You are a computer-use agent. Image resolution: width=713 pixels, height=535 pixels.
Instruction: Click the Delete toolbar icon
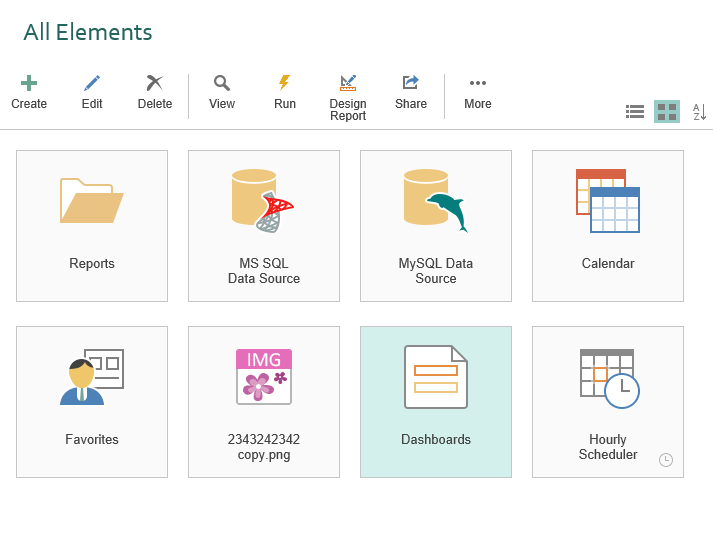155,83
